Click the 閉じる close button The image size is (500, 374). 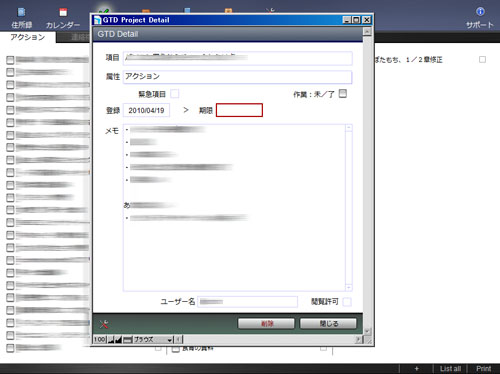coord(328,323)
